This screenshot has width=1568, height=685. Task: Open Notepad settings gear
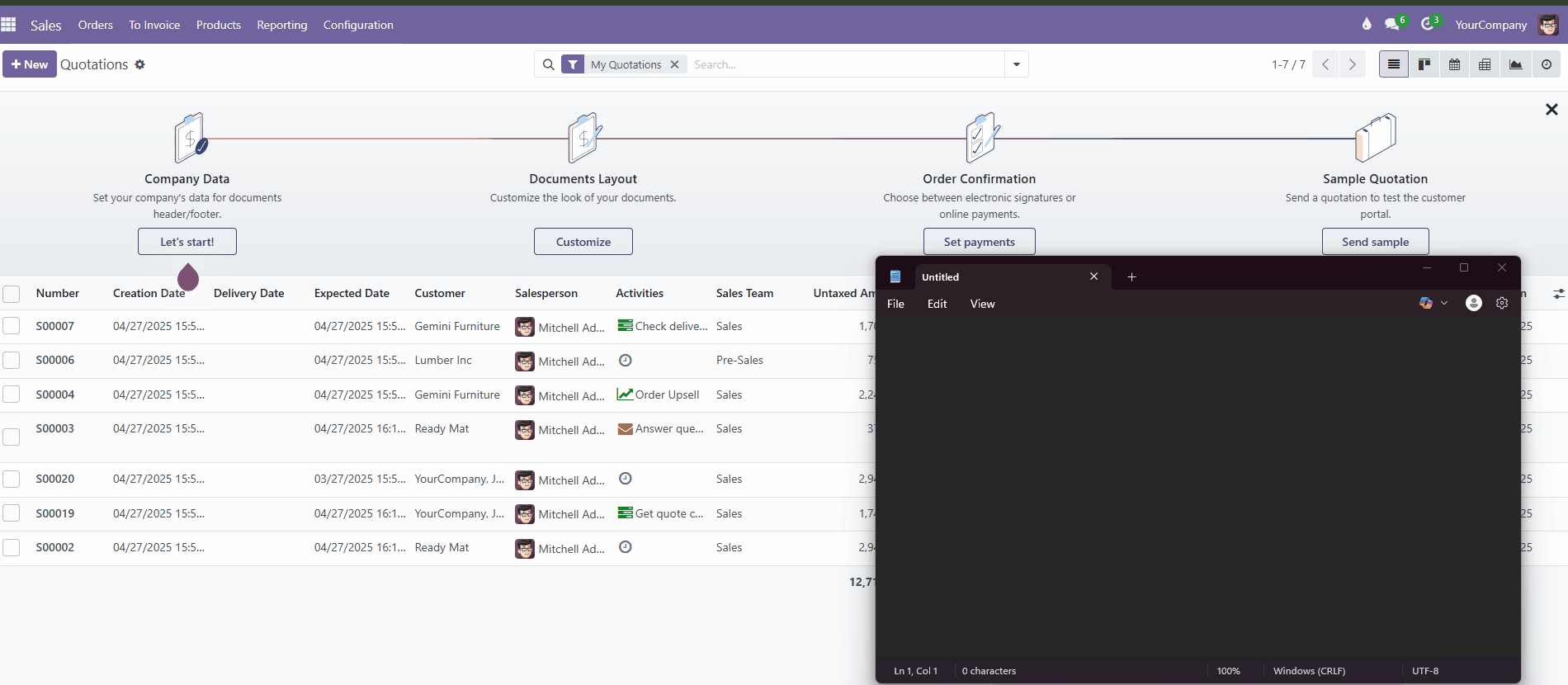pos(1502,303)
